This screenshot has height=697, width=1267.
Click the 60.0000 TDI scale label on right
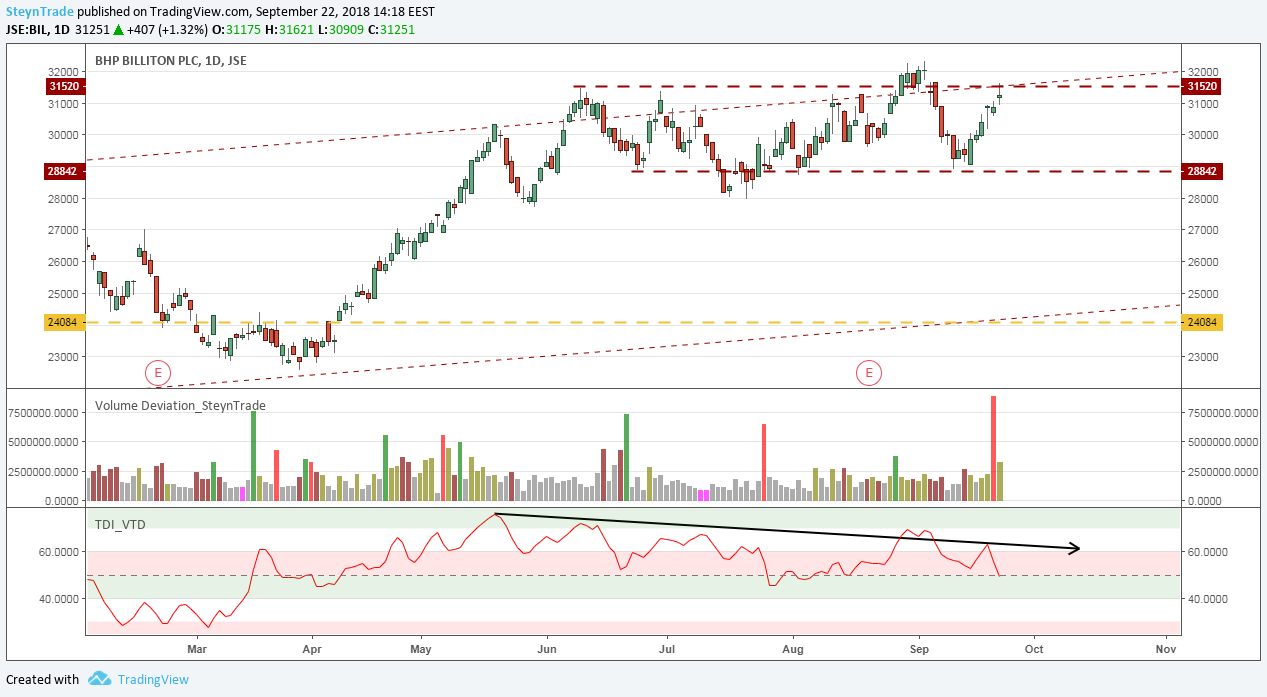[x=1208, y=551]
